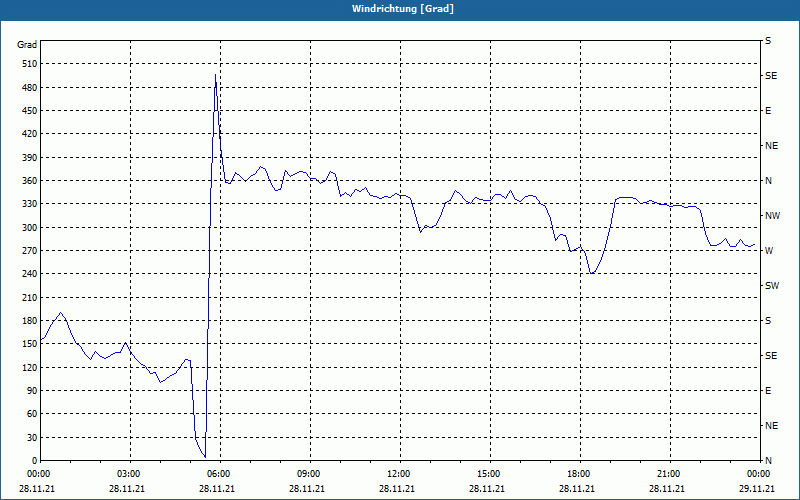Viewport: 800px width, 500px height.
Task: Select the 28.11.21 date under 12:00
Action: tap(397, 488)
